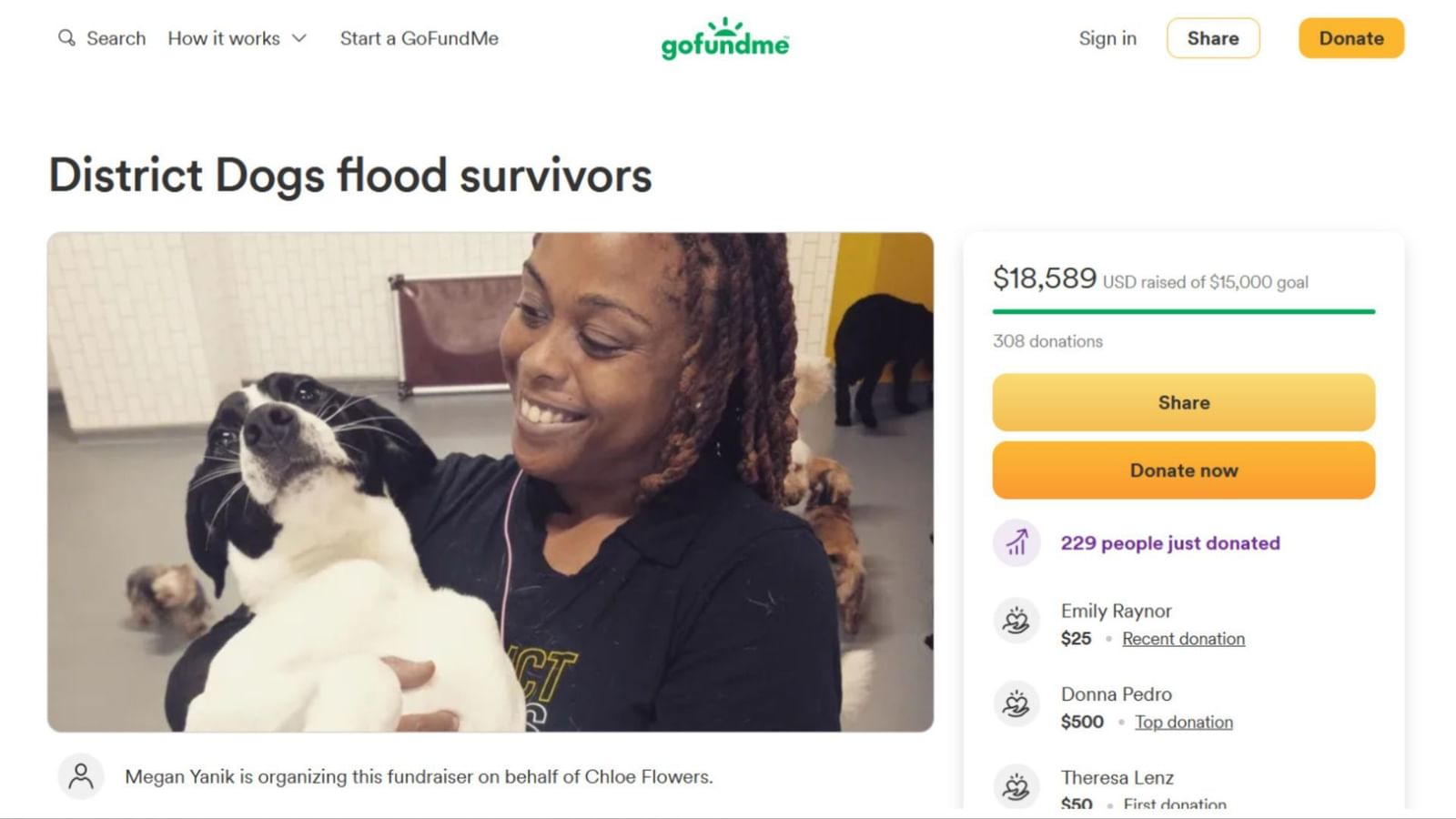Image resolution: width=1456 pixels, height=819 pixels.
Task: Click Emily Raynor's donation heart icon
Action: click(1016, 621)
